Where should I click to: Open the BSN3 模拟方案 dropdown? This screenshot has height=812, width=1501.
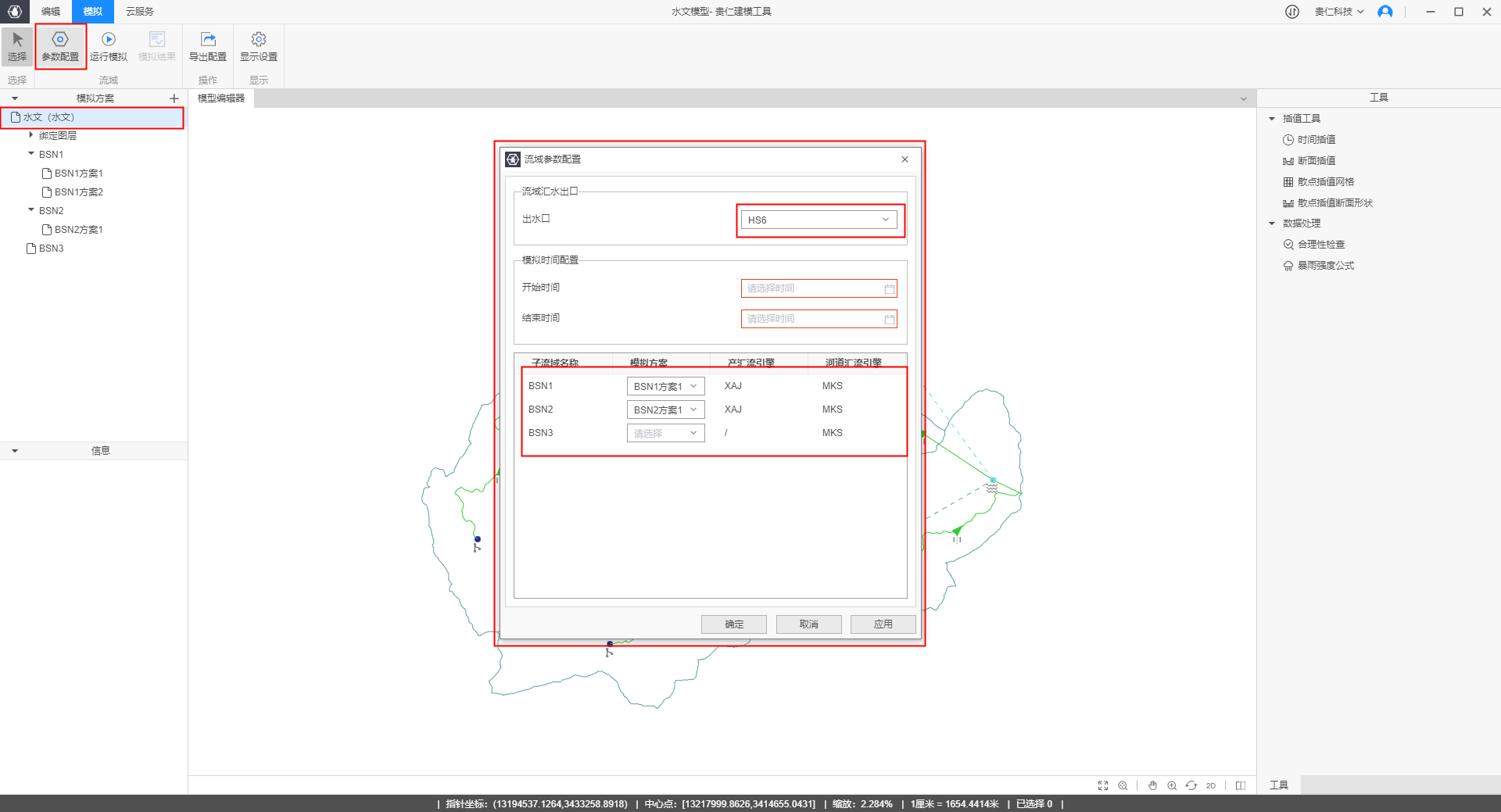click(665, 433)
